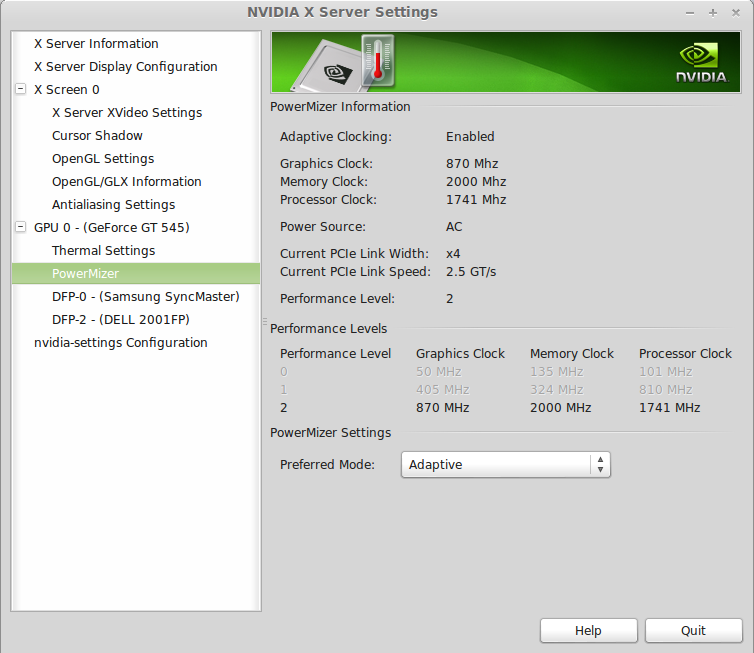This screenshot has width=754, height=653.
Task: Click the Power Source AC value
Action: click(454, 226)
